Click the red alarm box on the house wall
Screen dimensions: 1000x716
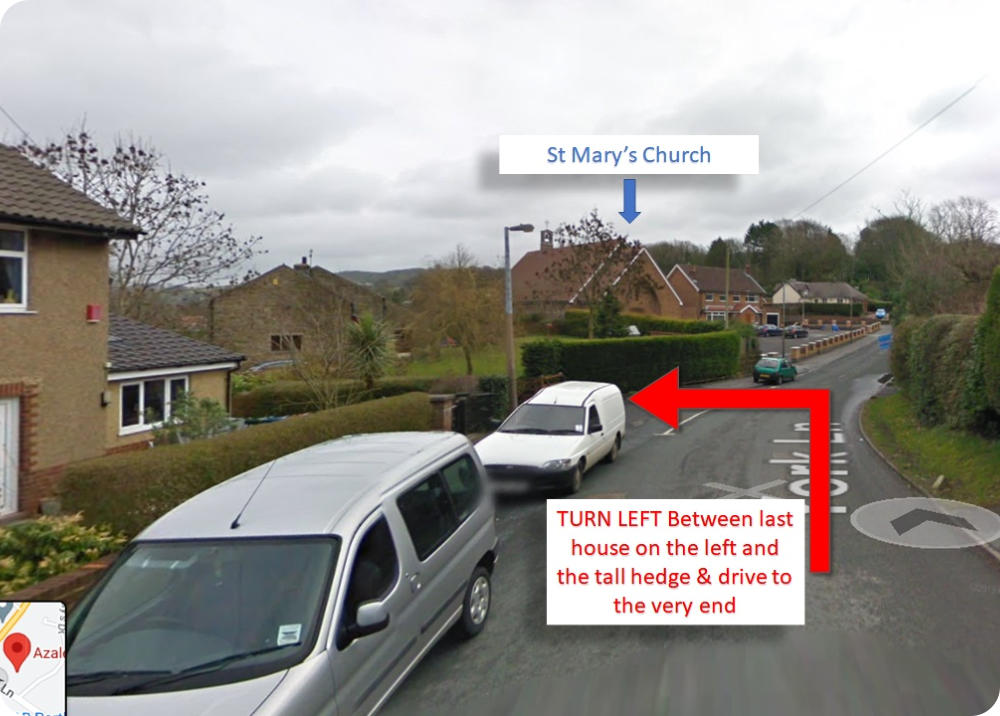coord(93,312)
